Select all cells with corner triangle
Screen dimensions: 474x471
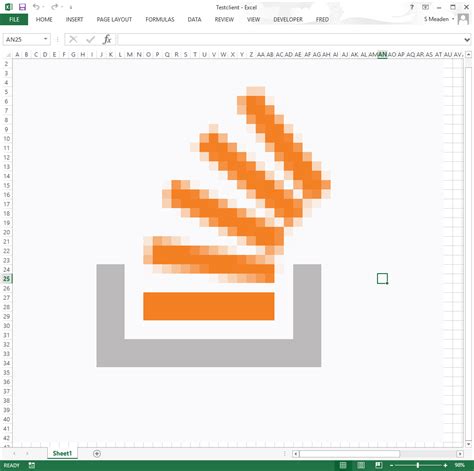click(8, 54)
